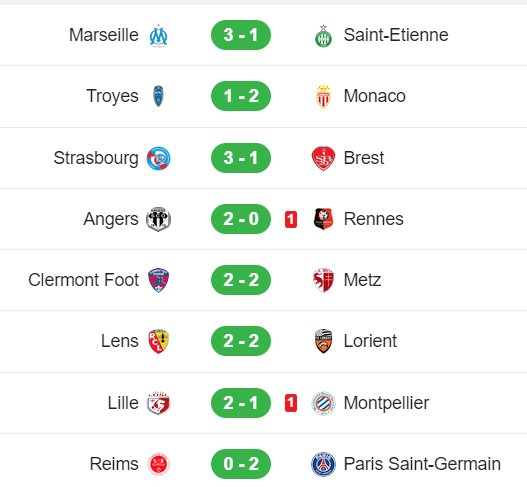527x487 pixels.
Task: Click the Lens RCL crest
Action: pyautogui.click(x=158, y=341)
